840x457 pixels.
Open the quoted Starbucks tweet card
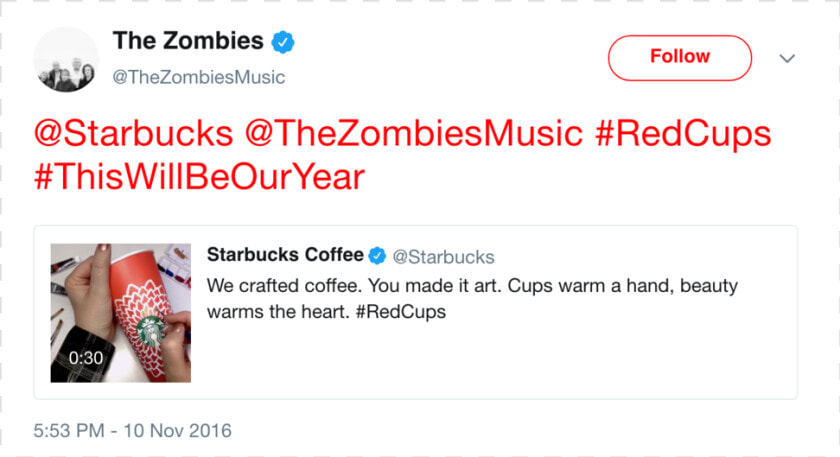[416, 312]
